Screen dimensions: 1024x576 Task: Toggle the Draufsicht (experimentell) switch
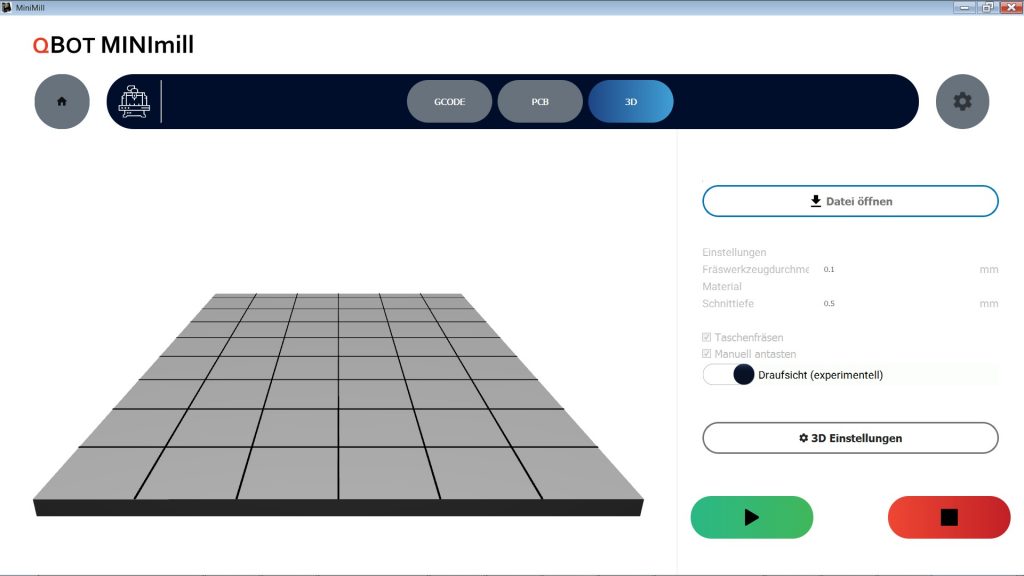tap(729, 375)
